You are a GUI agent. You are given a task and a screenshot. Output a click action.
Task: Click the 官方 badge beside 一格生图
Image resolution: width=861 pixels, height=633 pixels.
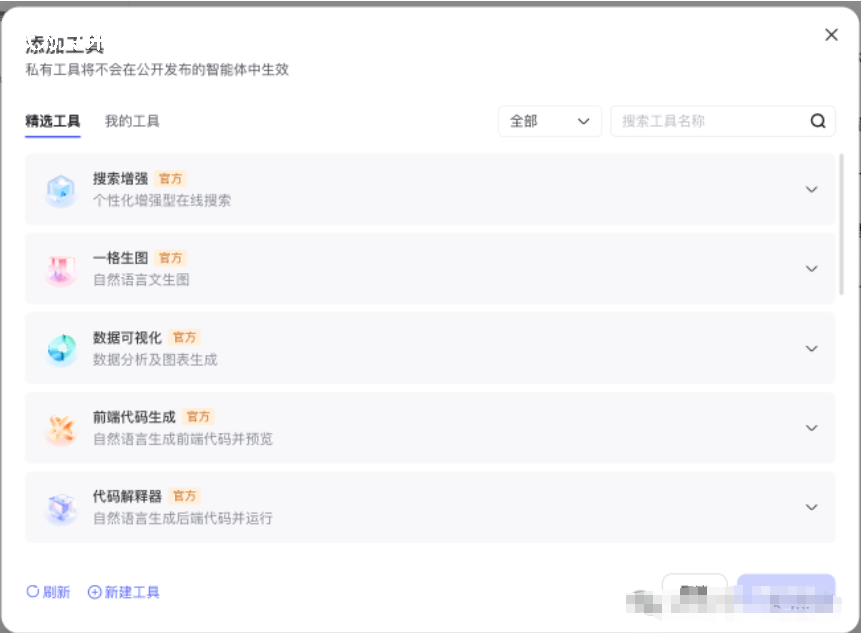[170, 258]
